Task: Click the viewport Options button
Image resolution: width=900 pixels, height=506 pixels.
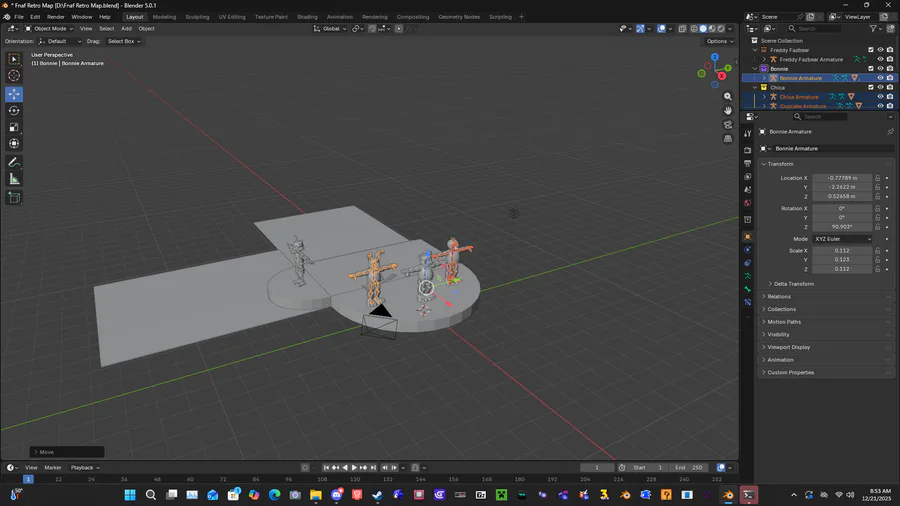Action: (720, 41)
